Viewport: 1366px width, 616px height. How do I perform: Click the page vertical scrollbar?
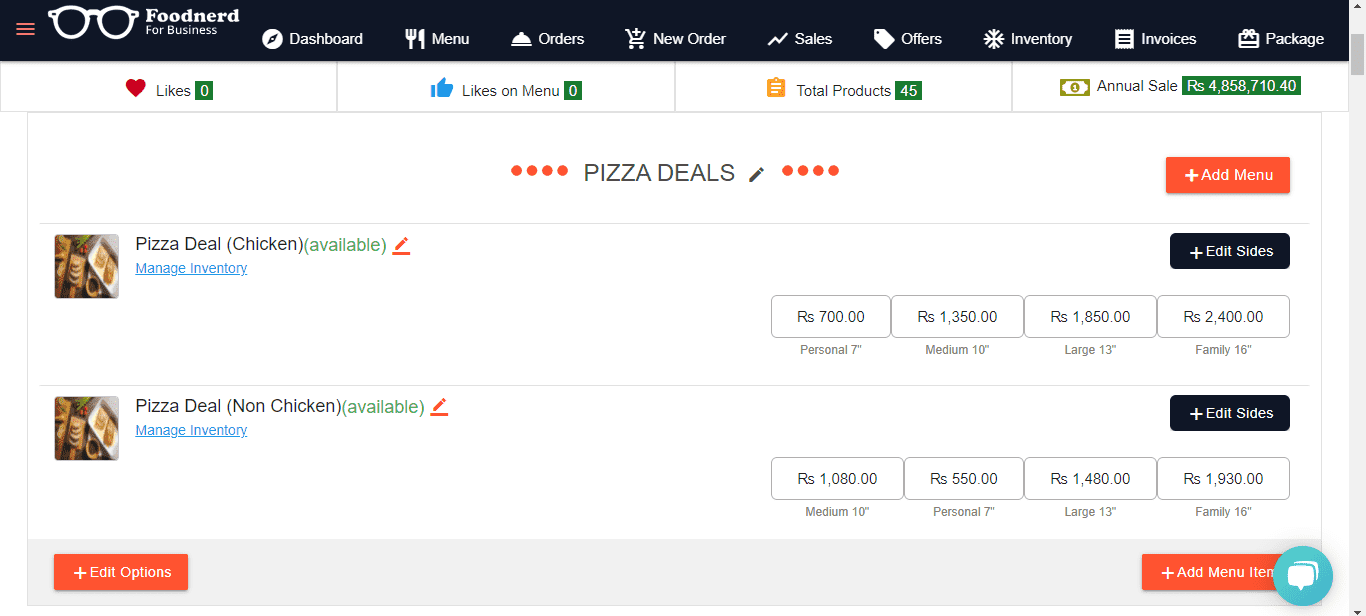1357,55
